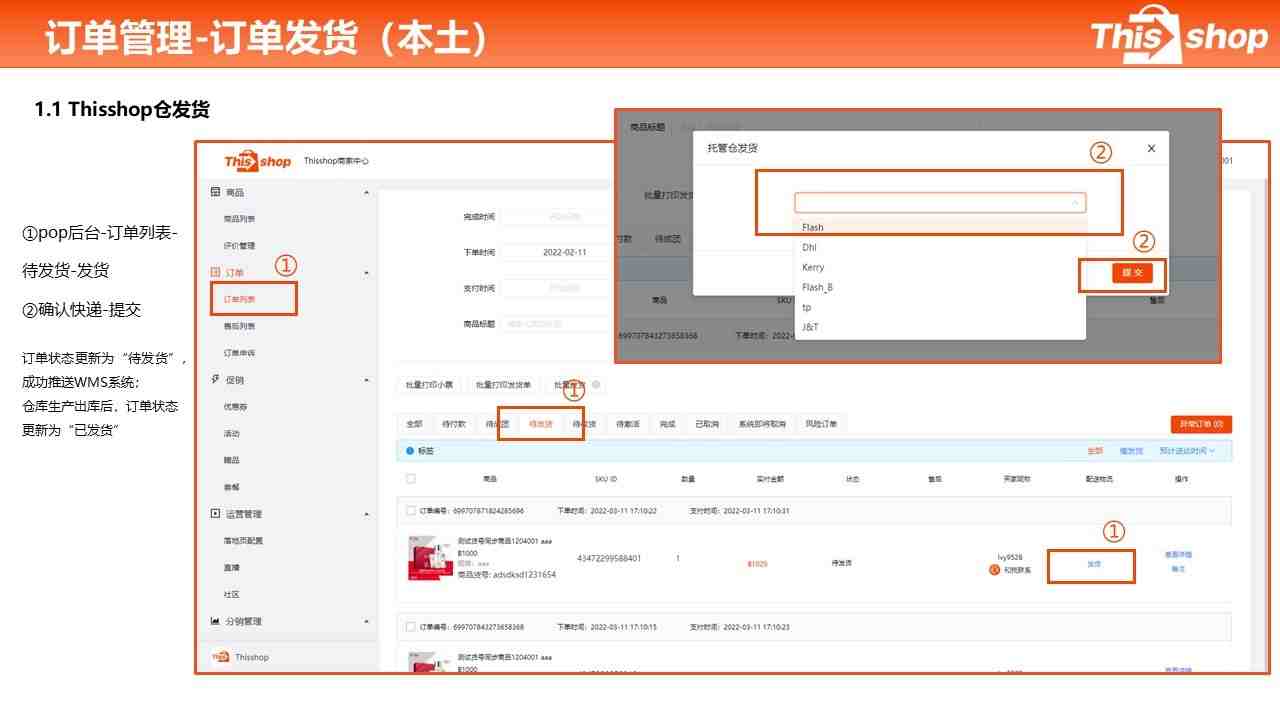Click the 运营管理 section icon in the sidebar
Viewport: 1280px width, 720px height.
[x=215, y=513]
